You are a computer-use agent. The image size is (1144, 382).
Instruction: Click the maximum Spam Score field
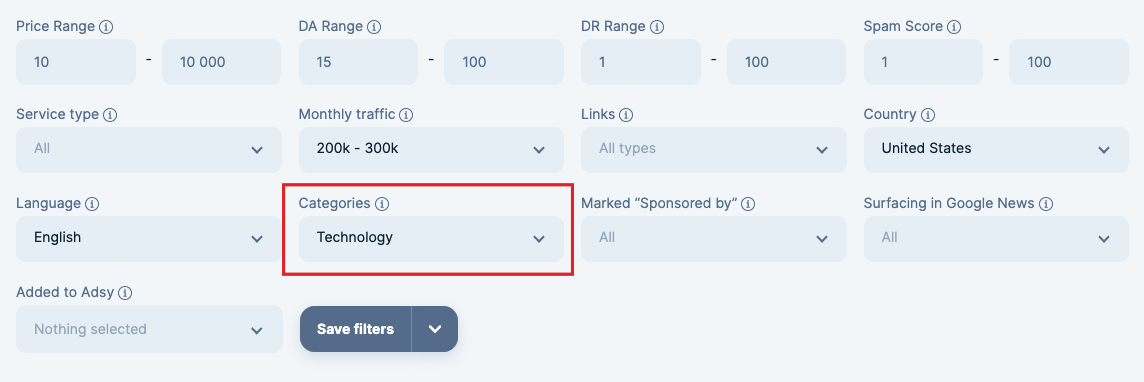click(x=1069, y=62)
